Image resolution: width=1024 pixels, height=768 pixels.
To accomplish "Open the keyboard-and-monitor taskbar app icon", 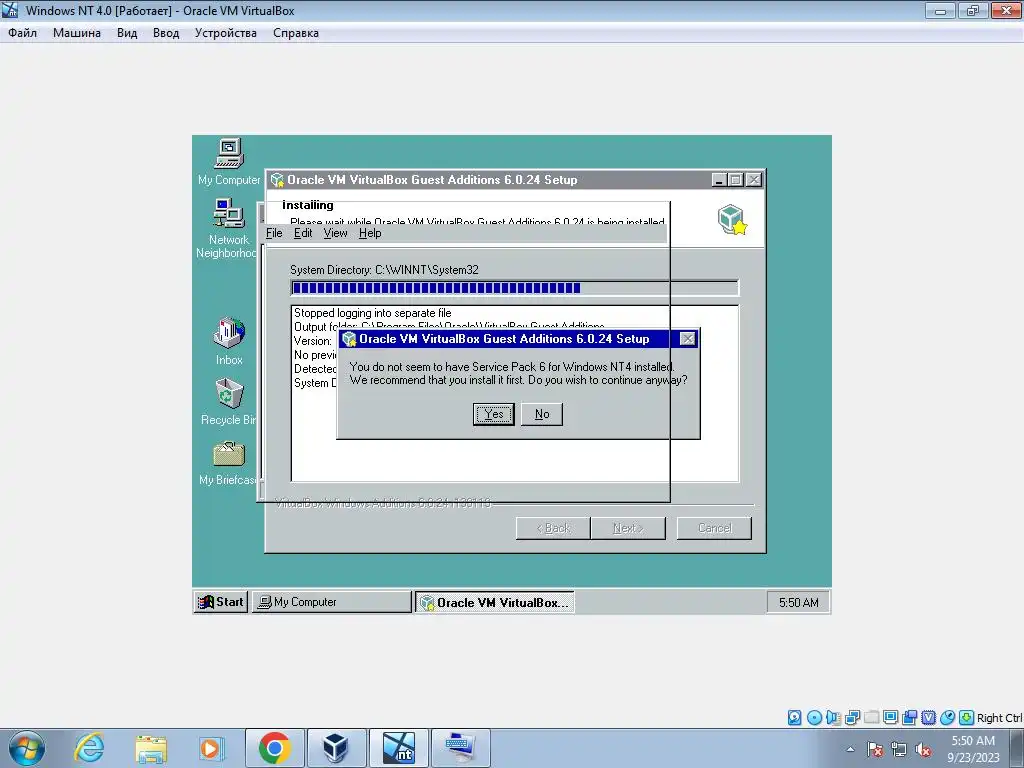I will 460,748.
